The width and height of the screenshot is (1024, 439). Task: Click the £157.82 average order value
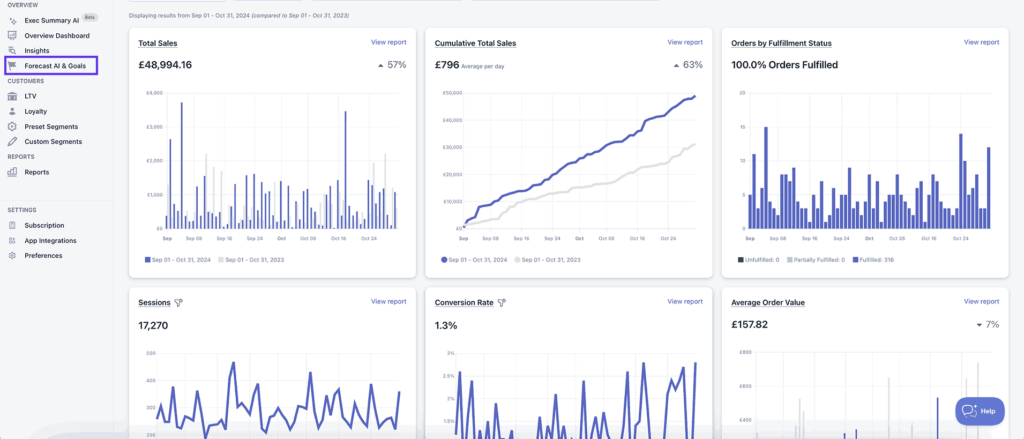coord(750,325)
